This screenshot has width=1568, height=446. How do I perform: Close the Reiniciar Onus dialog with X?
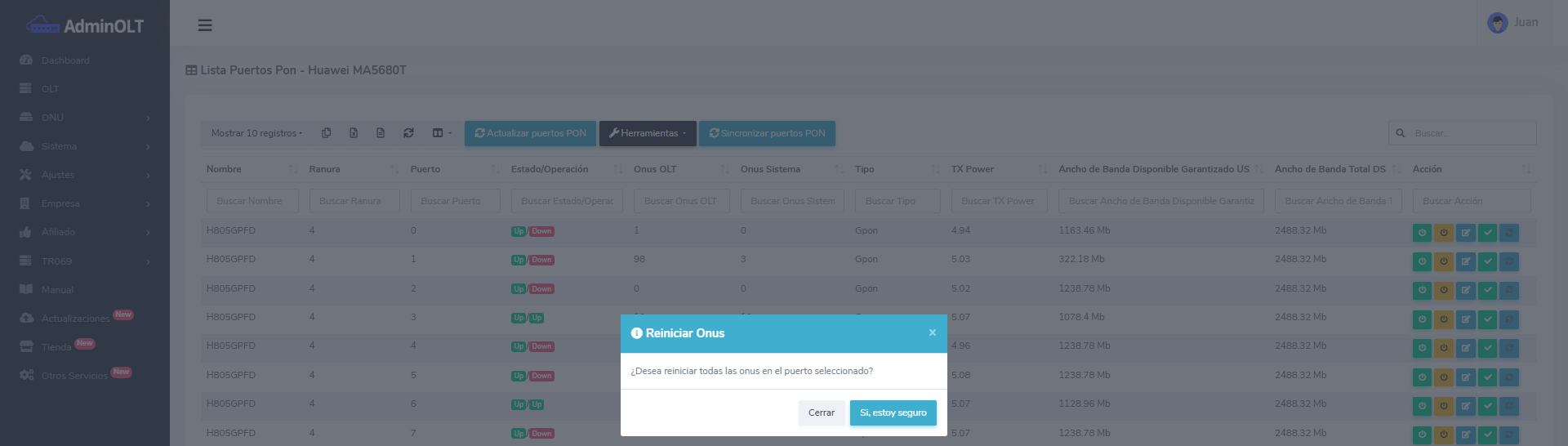point(932,332)
